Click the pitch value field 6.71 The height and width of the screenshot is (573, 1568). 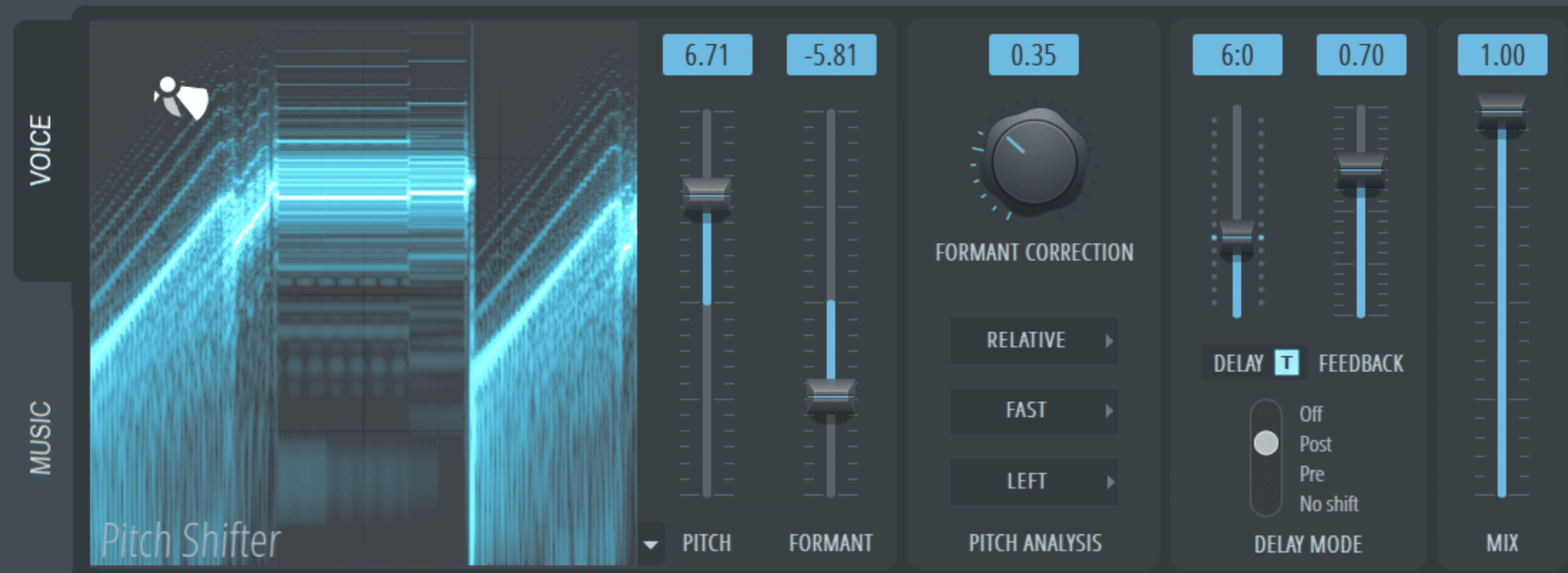pos(707,55)
